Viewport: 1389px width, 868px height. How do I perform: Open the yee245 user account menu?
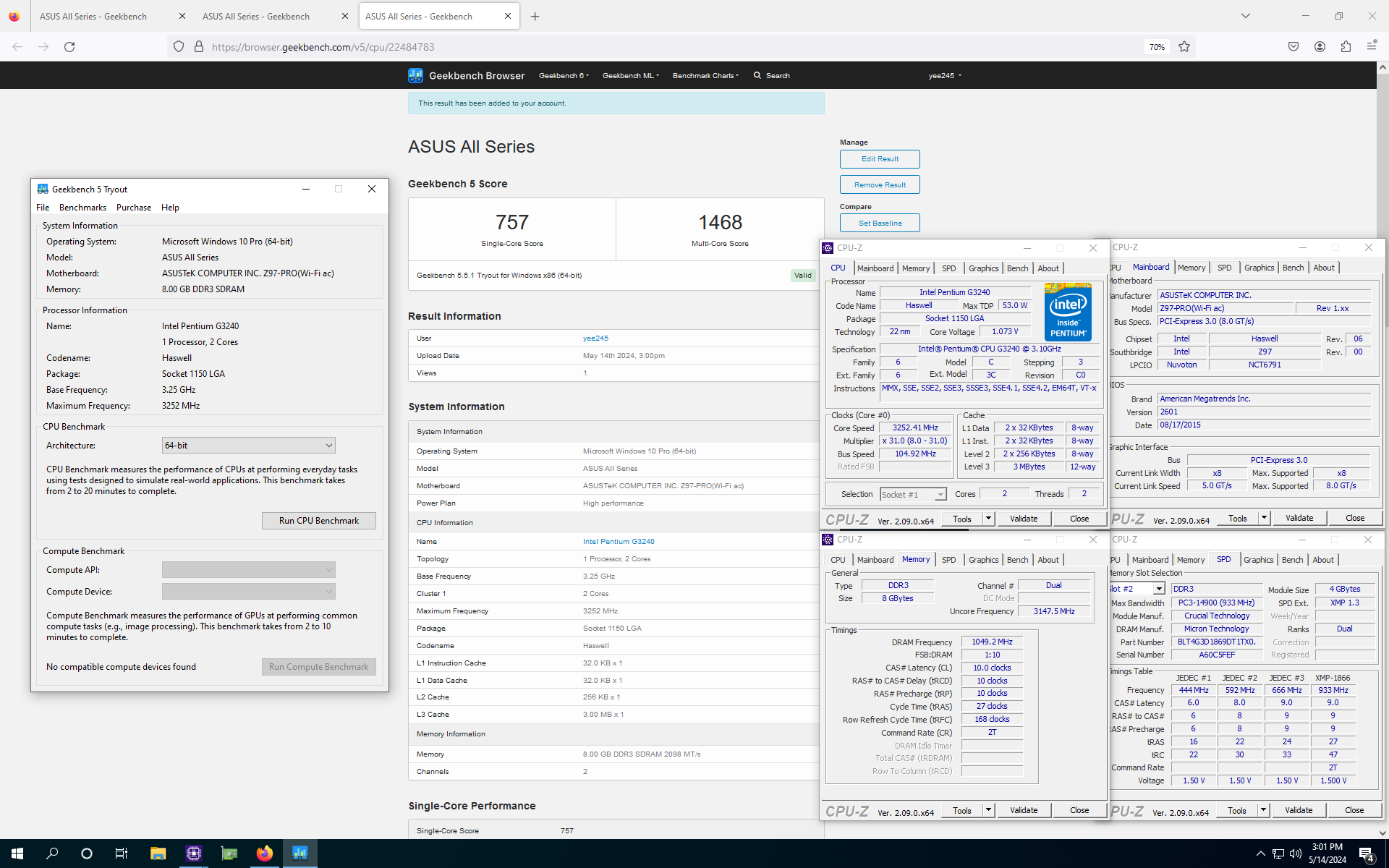point(945,75)
